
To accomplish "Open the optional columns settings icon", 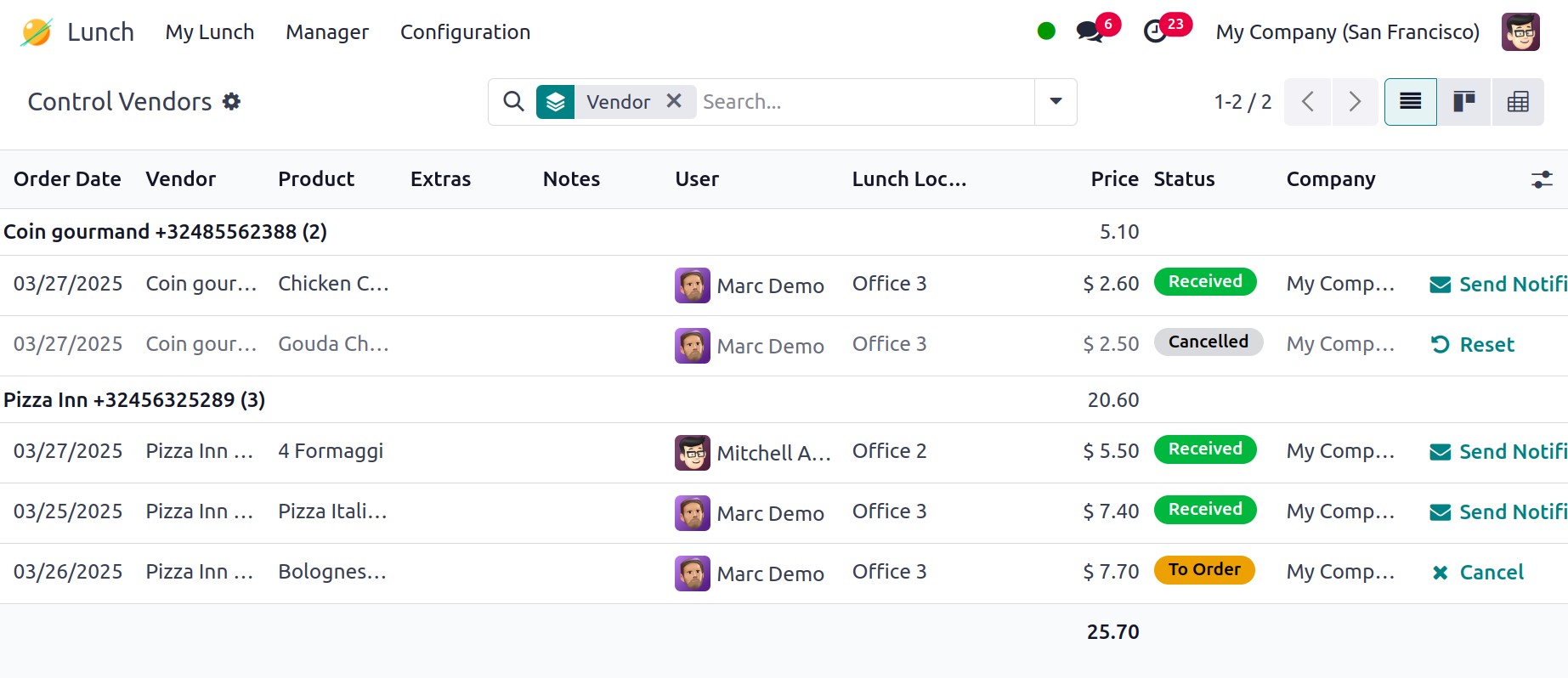I will [1542, 179].
